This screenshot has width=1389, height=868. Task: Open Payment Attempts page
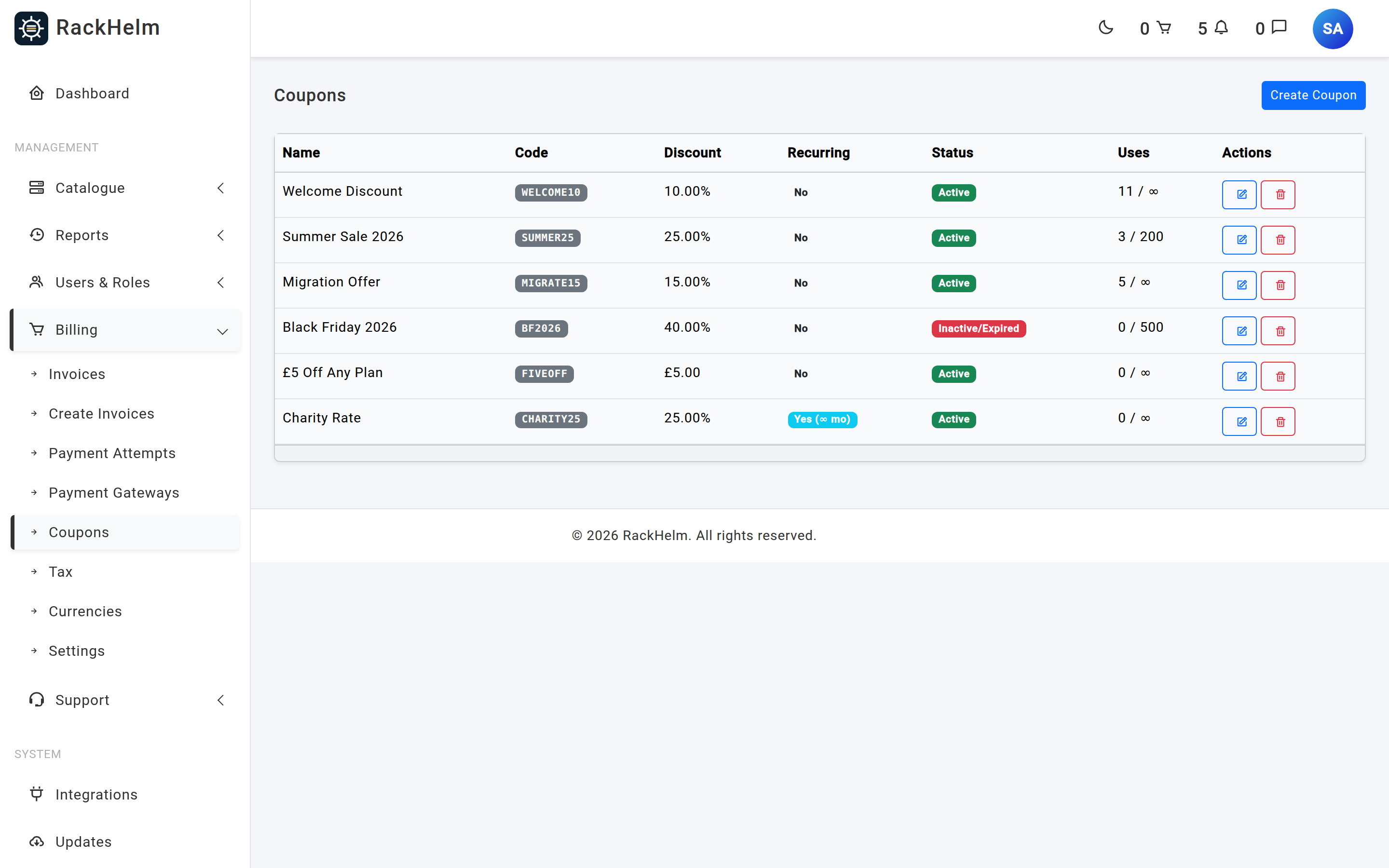click(125, 453)
